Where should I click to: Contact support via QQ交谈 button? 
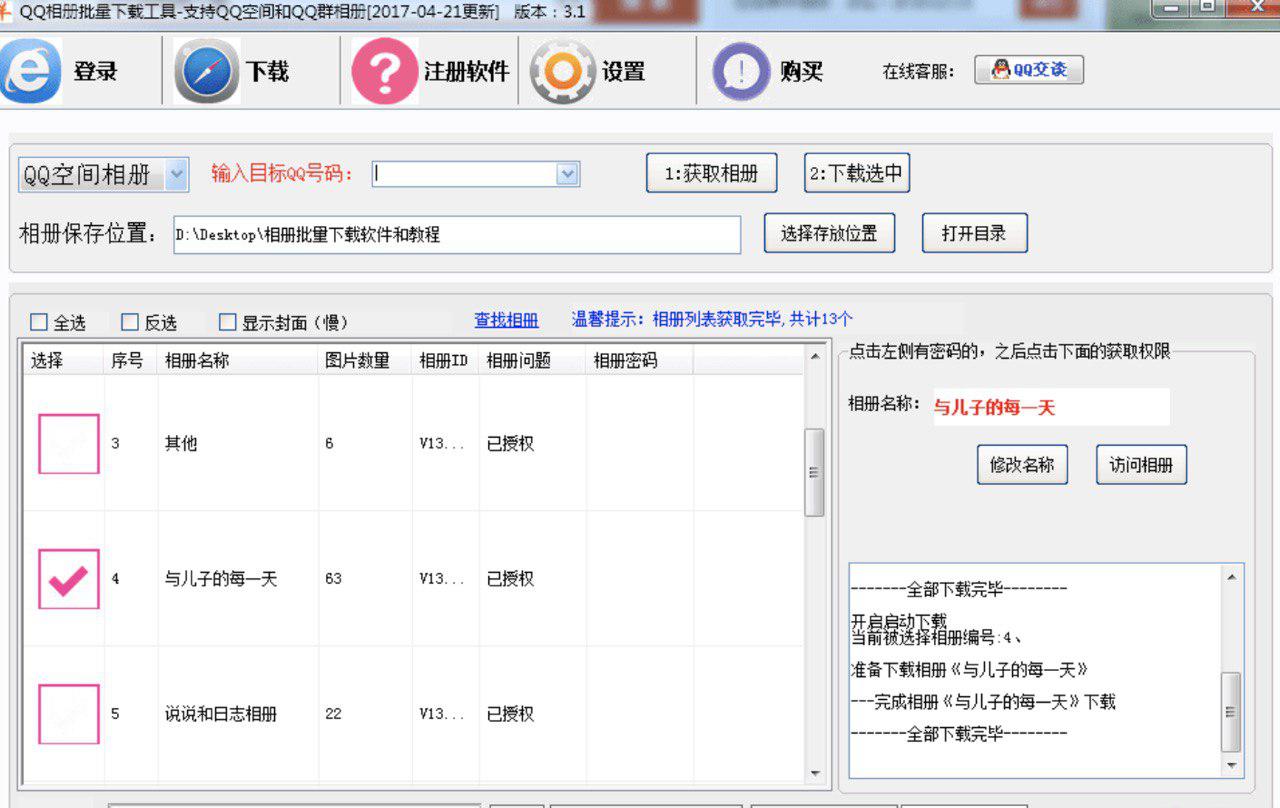[x=1029, y=70]
